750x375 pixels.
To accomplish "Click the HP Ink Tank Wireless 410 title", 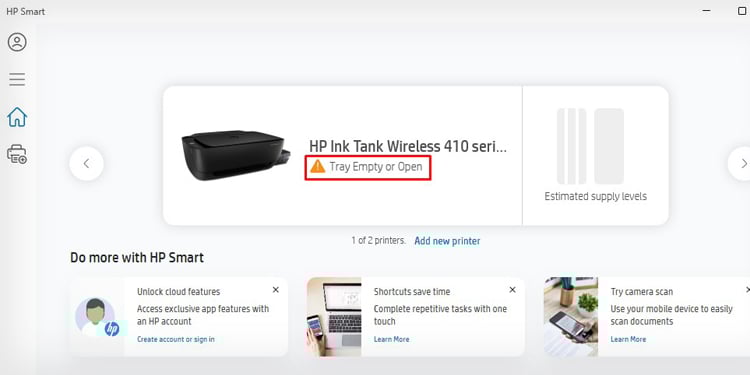I will coord(408,146).
